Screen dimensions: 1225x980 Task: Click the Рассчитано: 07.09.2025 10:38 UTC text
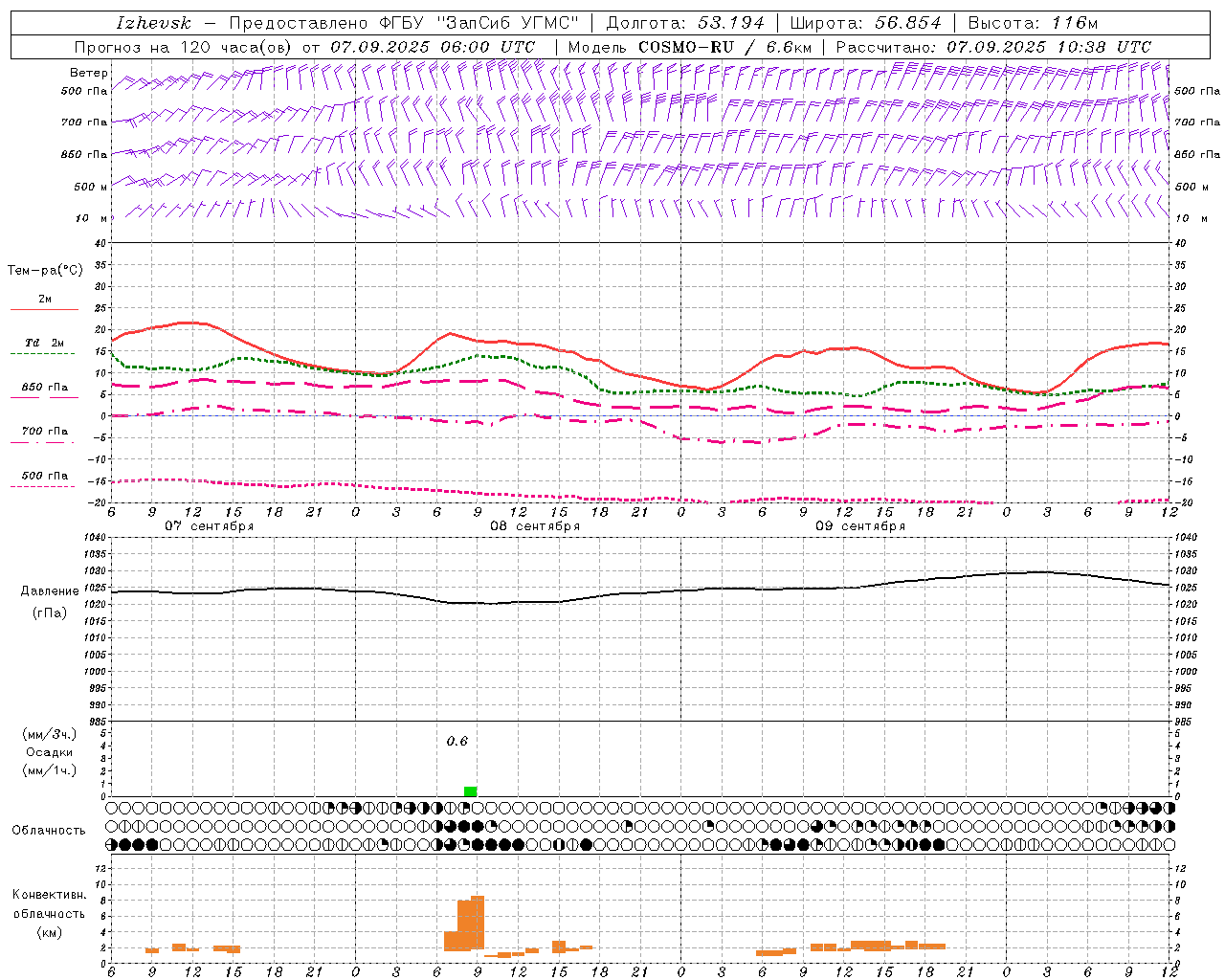click(993, 47)
